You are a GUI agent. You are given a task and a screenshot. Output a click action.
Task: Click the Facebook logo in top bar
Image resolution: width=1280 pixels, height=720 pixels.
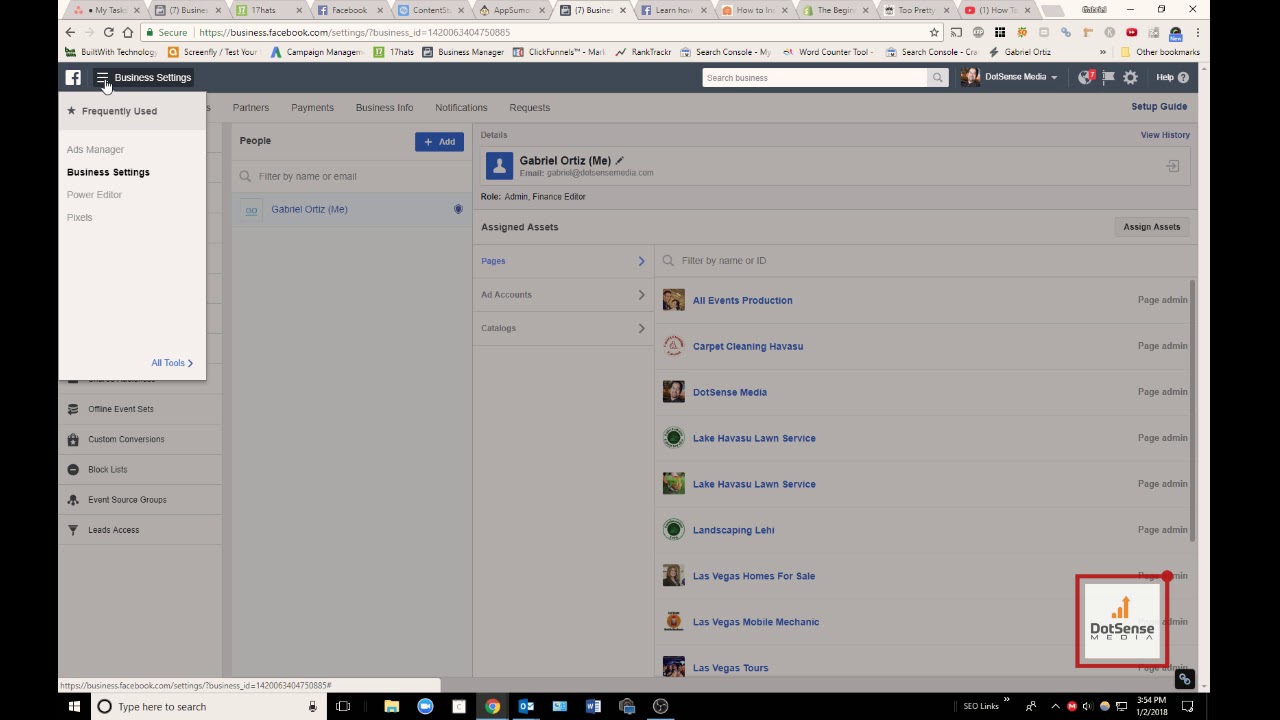coord(73,77)
